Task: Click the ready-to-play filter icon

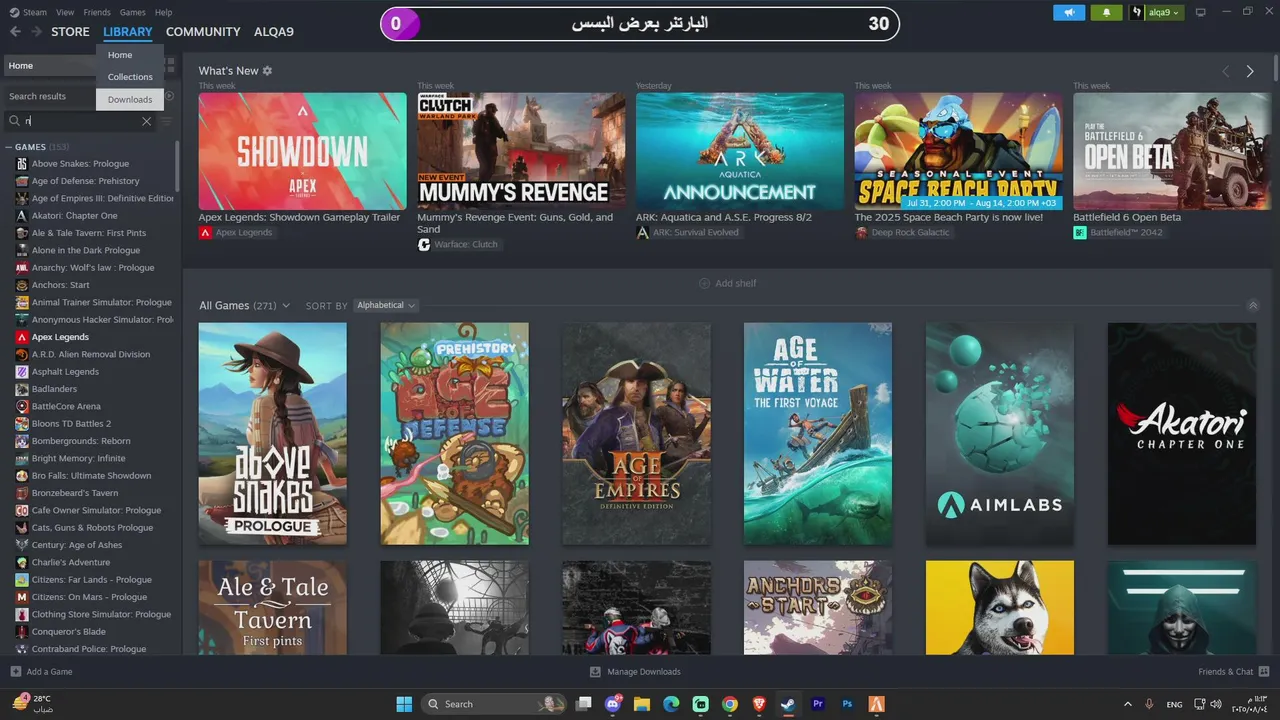Action: tap(169, 96)
